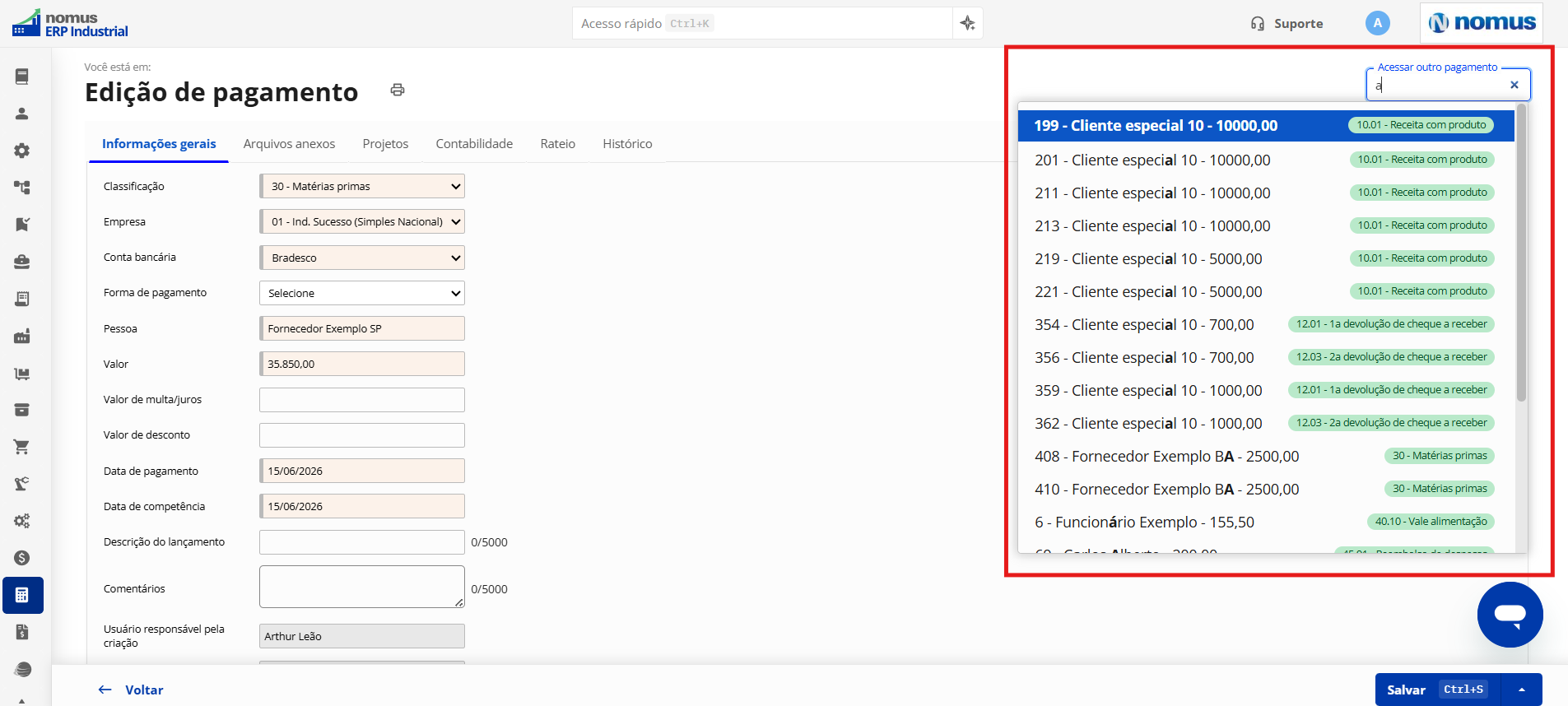
Task: Select payment 199 - Cliente especial 10
Action: [x=1266, y=126]
